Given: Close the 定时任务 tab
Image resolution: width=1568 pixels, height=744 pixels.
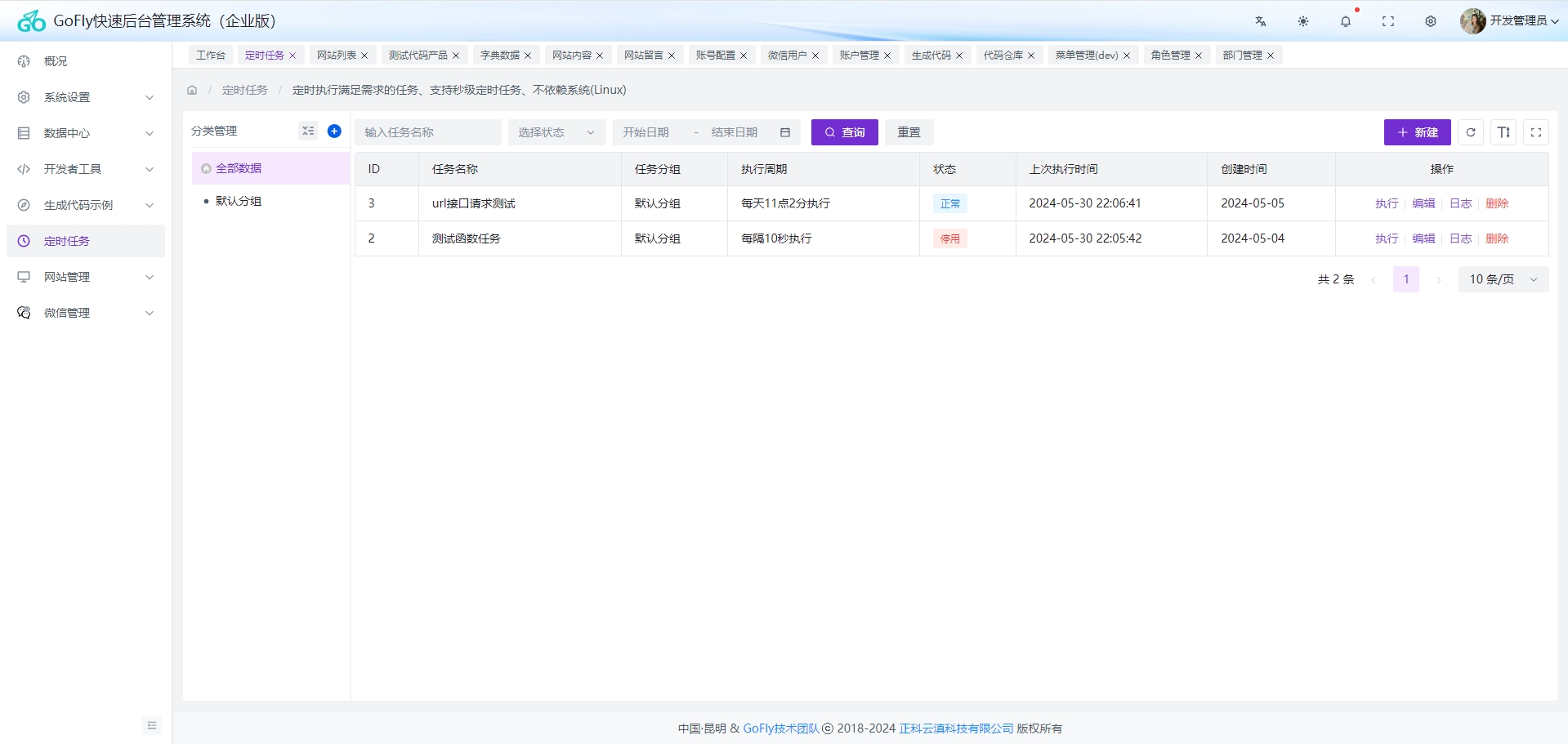Looking at the screenshot, I should [x=293, y=56].
